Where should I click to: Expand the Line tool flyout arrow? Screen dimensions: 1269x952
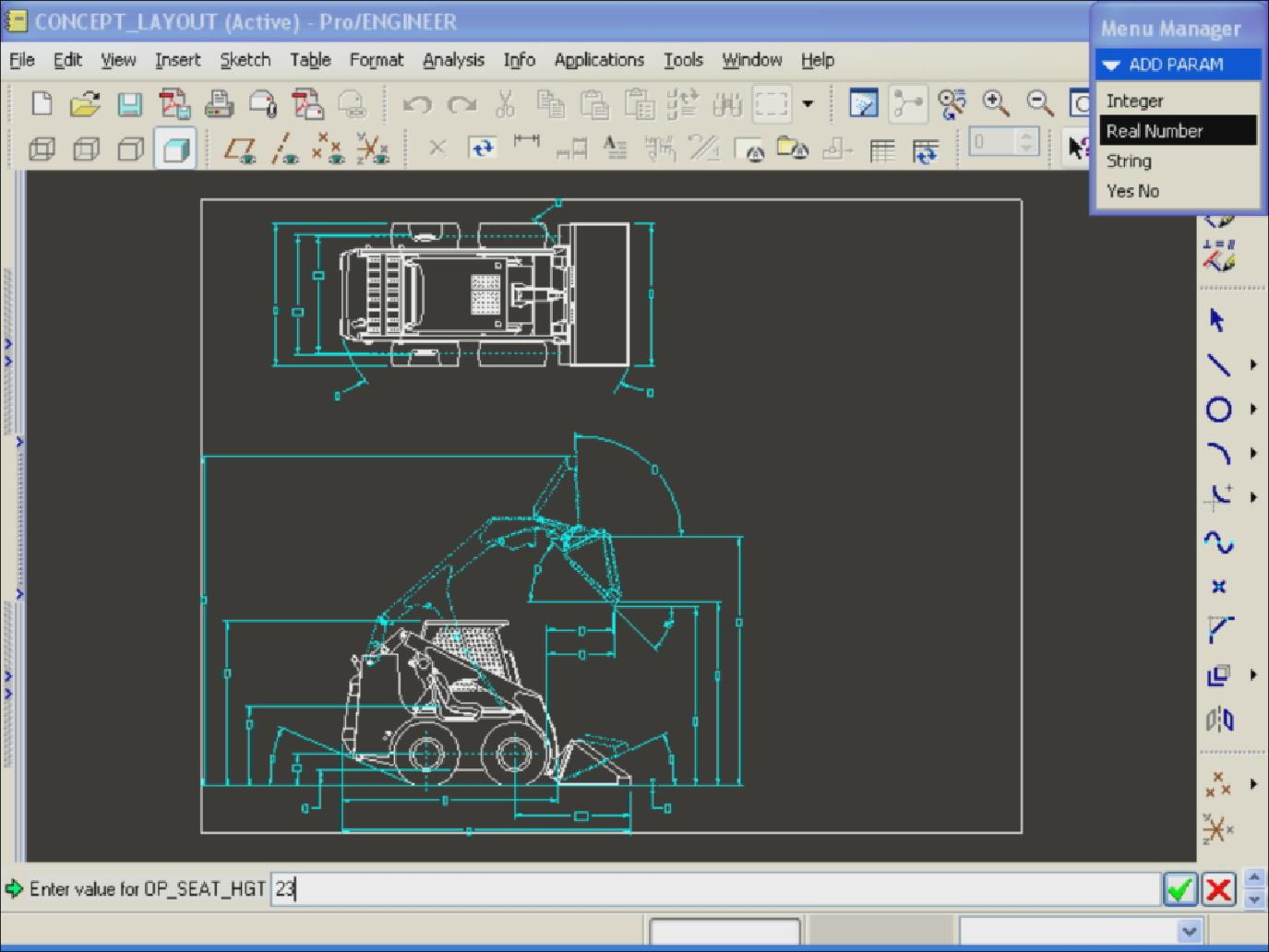click(x=1253, y=365)
